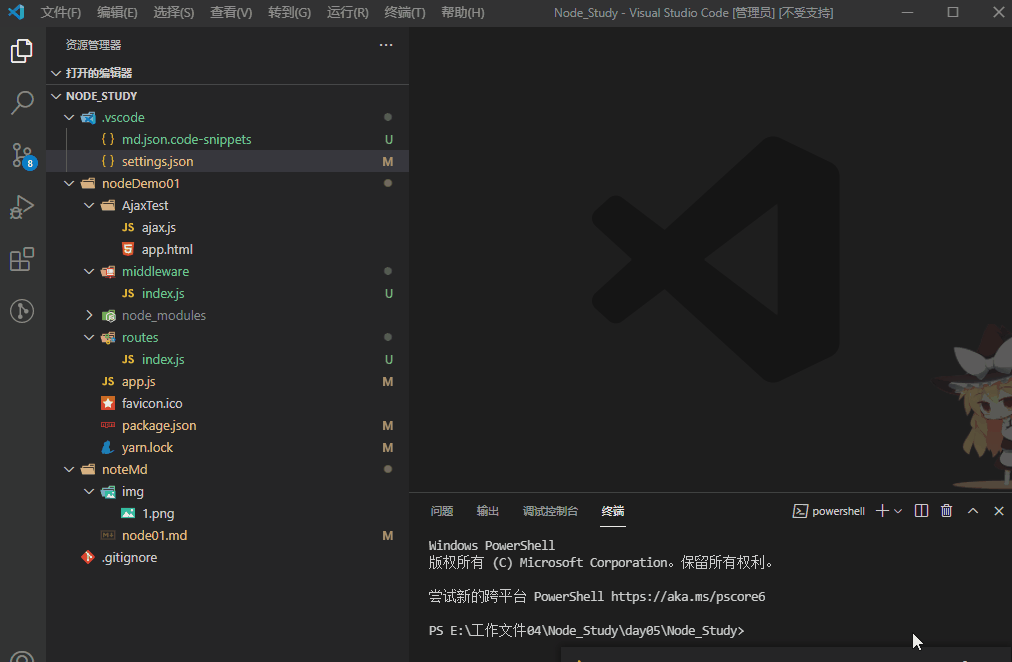This screenshot has width=1012, height=662.
Task: Switch to the 调试控制台 panel tab
Action: (x=550, y=511)
